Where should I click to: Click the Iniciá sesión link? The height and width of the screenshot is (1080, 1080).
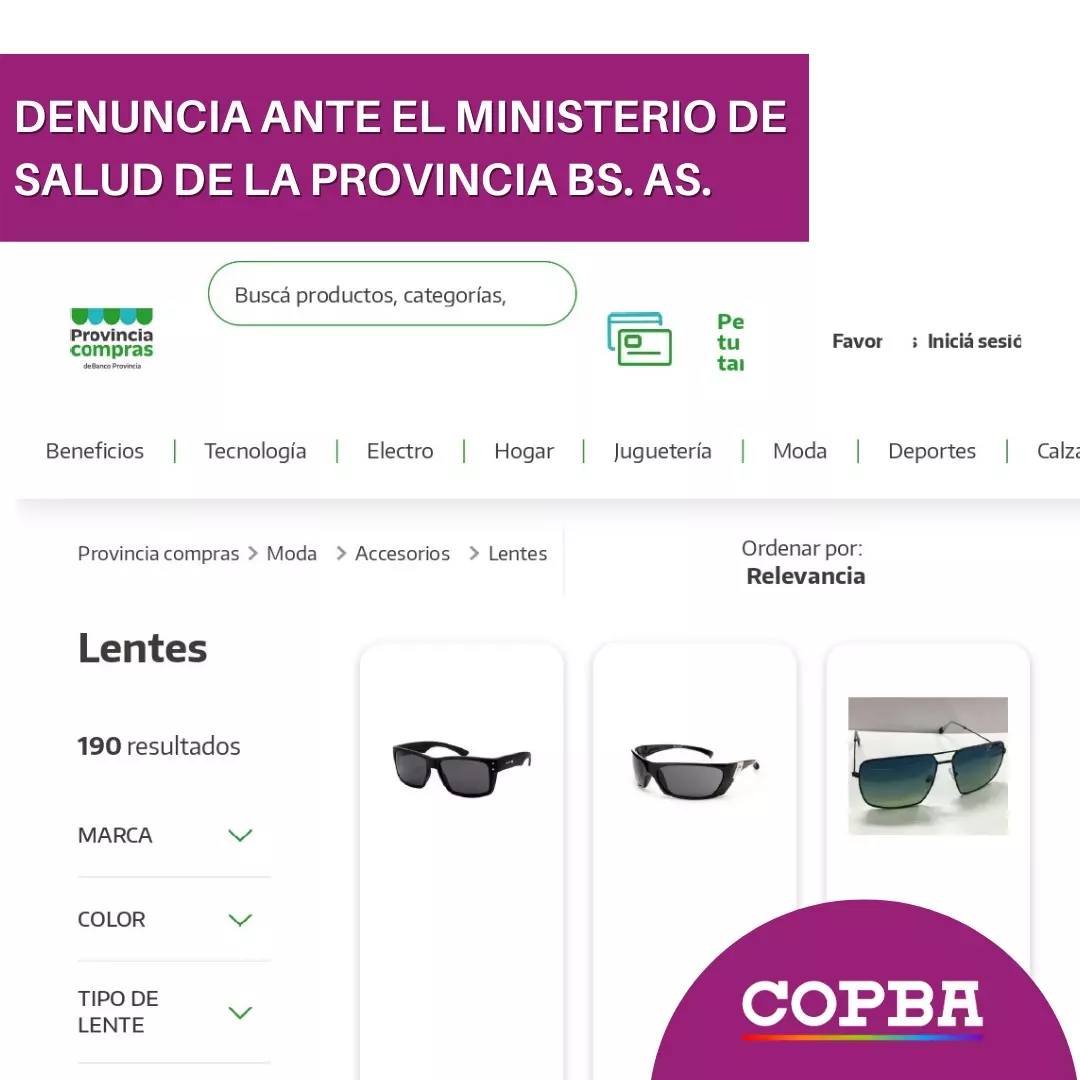coord(973,342)
